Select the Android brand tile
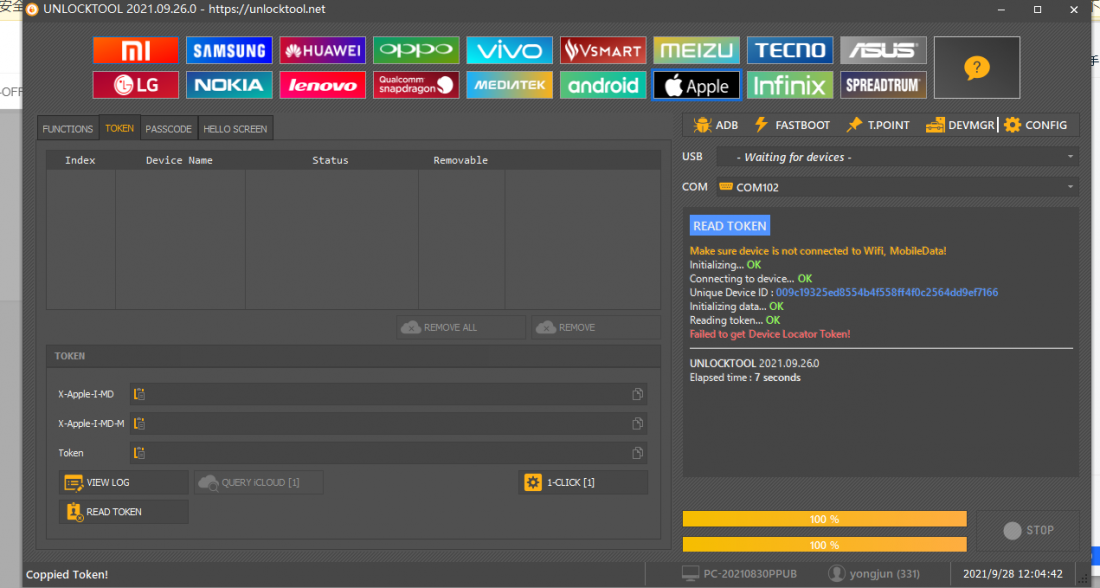Viewport: 1100px width, 588px height. tap(603, 85)
